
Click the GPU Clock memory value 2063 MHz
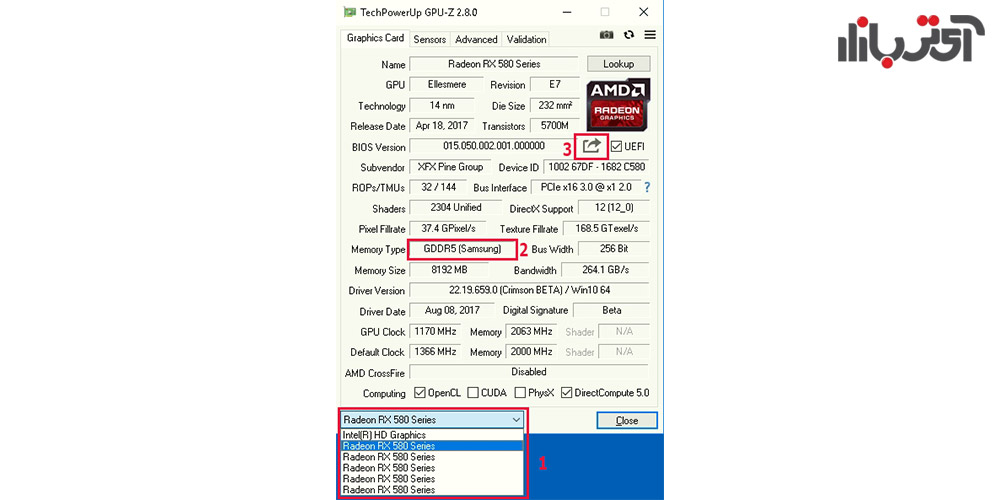coord(531,332)
